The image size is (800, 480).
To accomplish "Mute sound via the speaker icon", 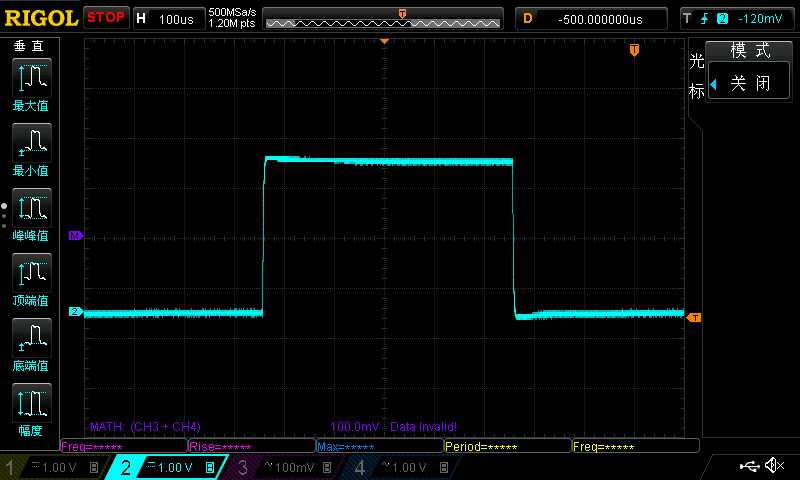I will coord(774,466).
